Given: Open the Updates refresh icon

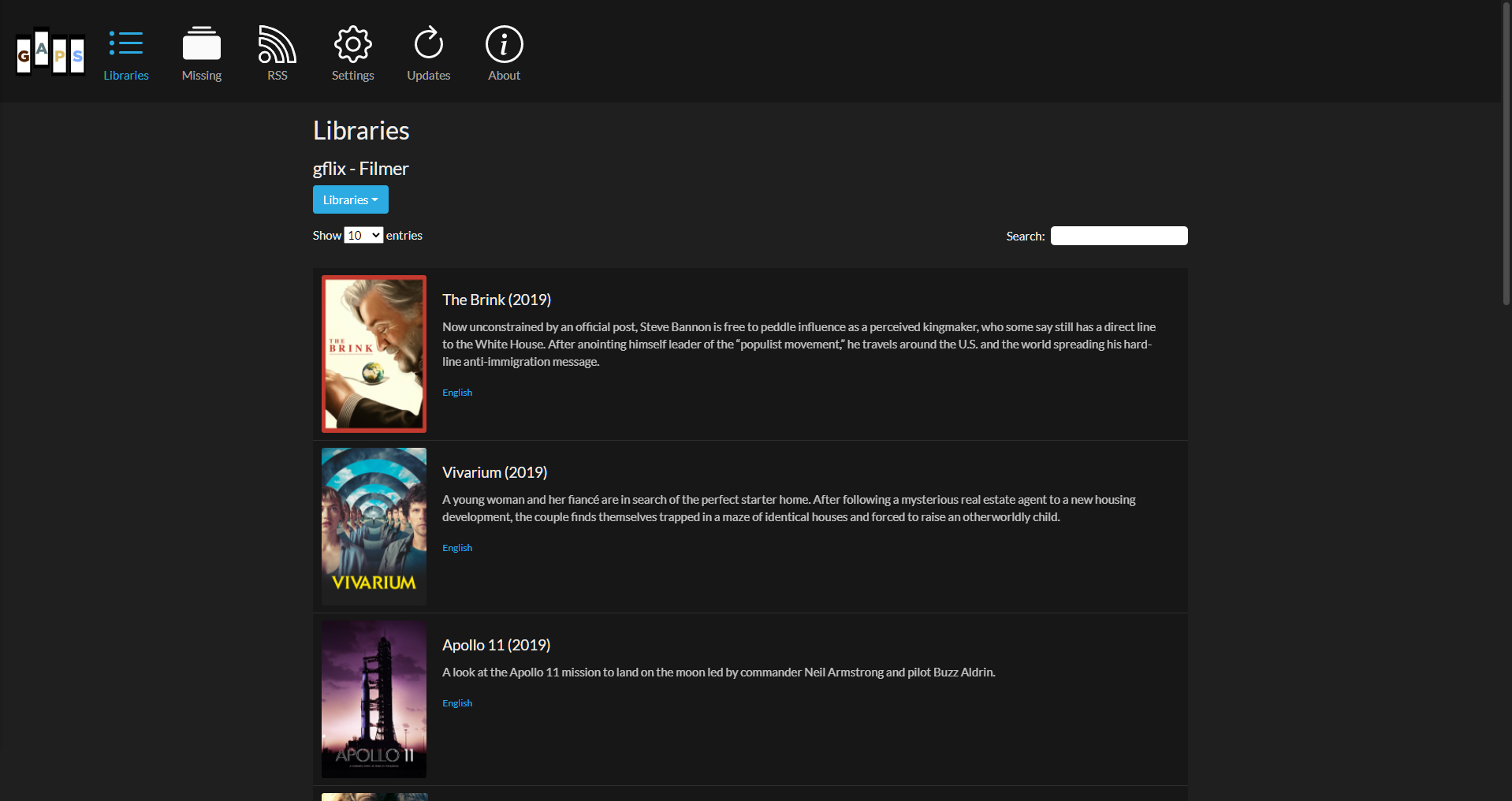Looking at the screenshot, I should 428,44.
